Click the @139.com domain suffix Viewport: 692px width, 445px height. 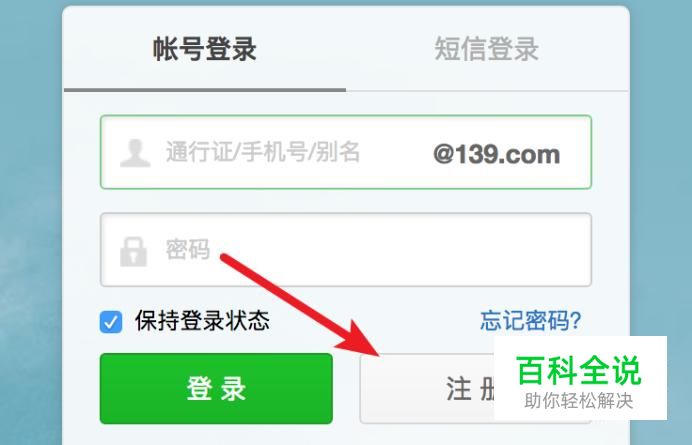pos(497,155)
